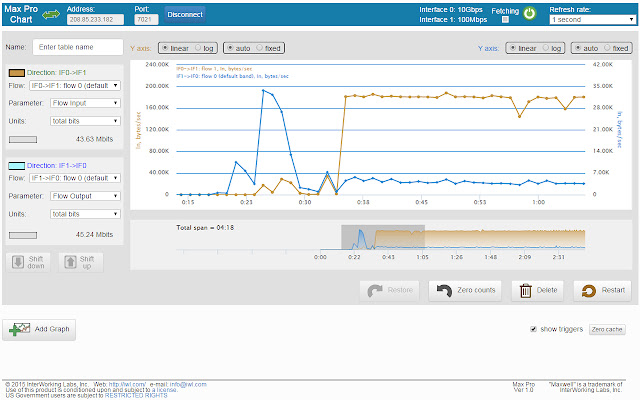Select linear for the left Y axis
The height and width of the screenshot is (400, 640).
click(x=165, y=48)
